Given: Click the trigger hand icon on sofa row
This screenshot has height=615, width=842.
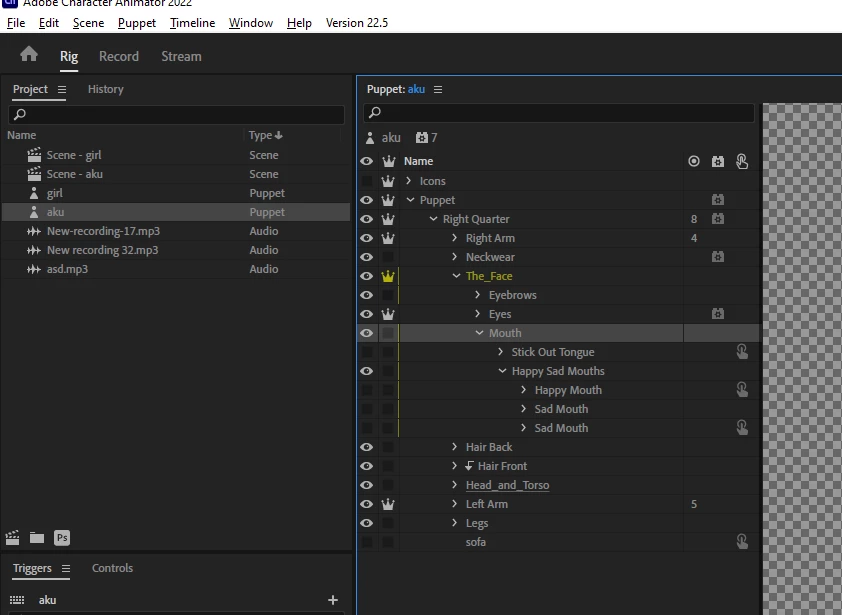Looking at the screenshot, I should pyautogui.click(x=742, y=541).
